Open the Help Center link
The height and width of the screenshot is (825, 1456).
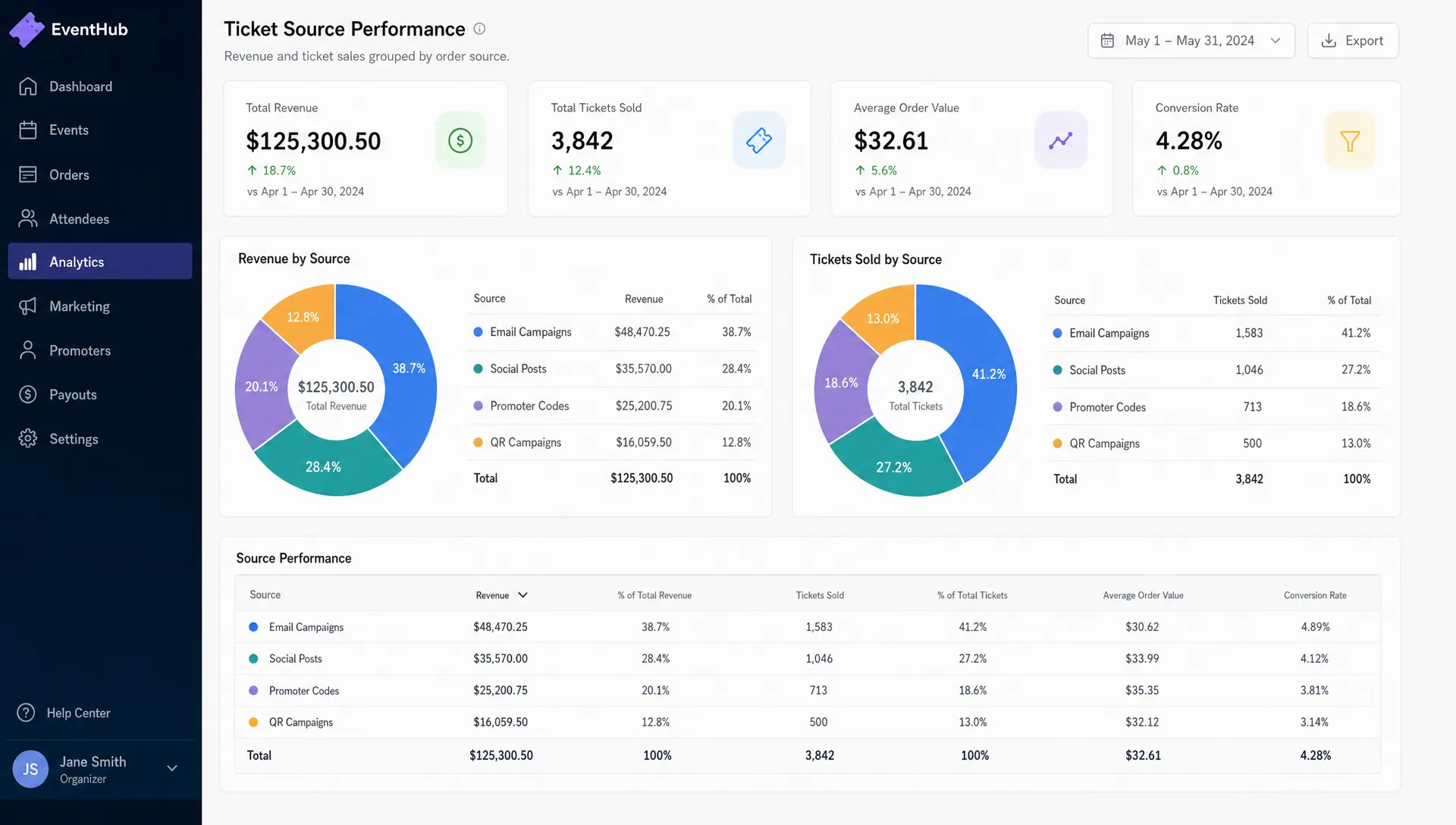(x=78, y=713)
